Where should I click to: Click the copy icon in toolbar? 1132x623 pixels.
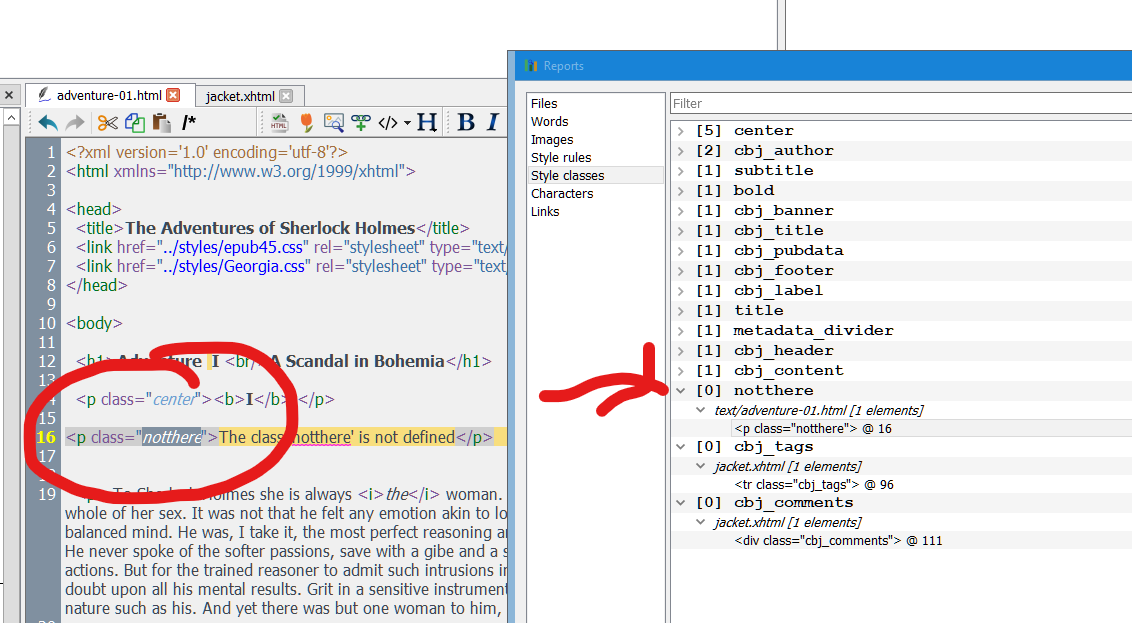(x=134, y=123)
